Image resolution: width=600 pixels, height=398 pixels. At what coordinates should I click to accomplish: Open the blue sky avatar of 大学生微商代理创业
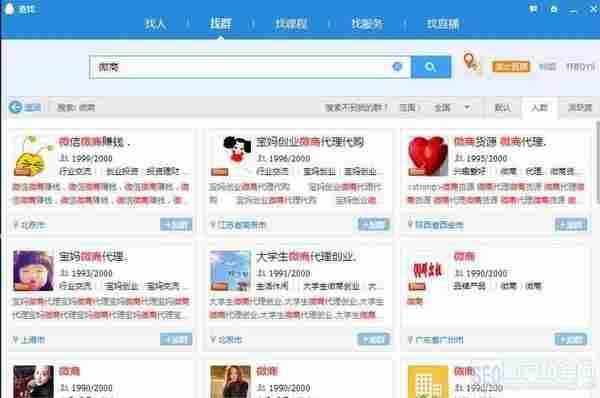[x=231, y=271]
